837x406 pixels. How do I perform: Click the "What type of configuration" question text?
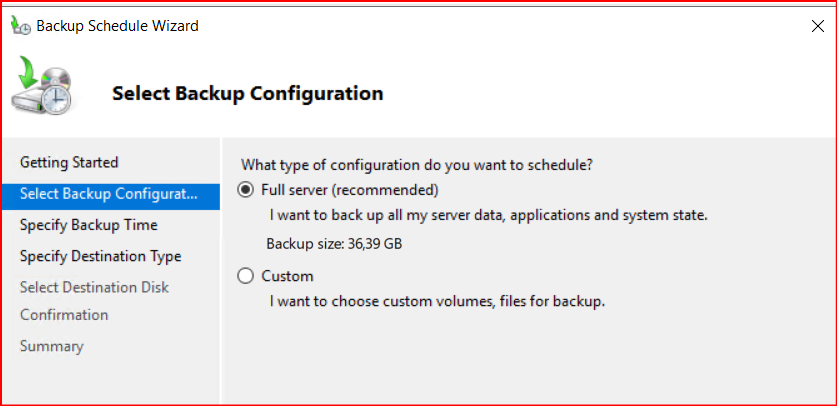425,164
